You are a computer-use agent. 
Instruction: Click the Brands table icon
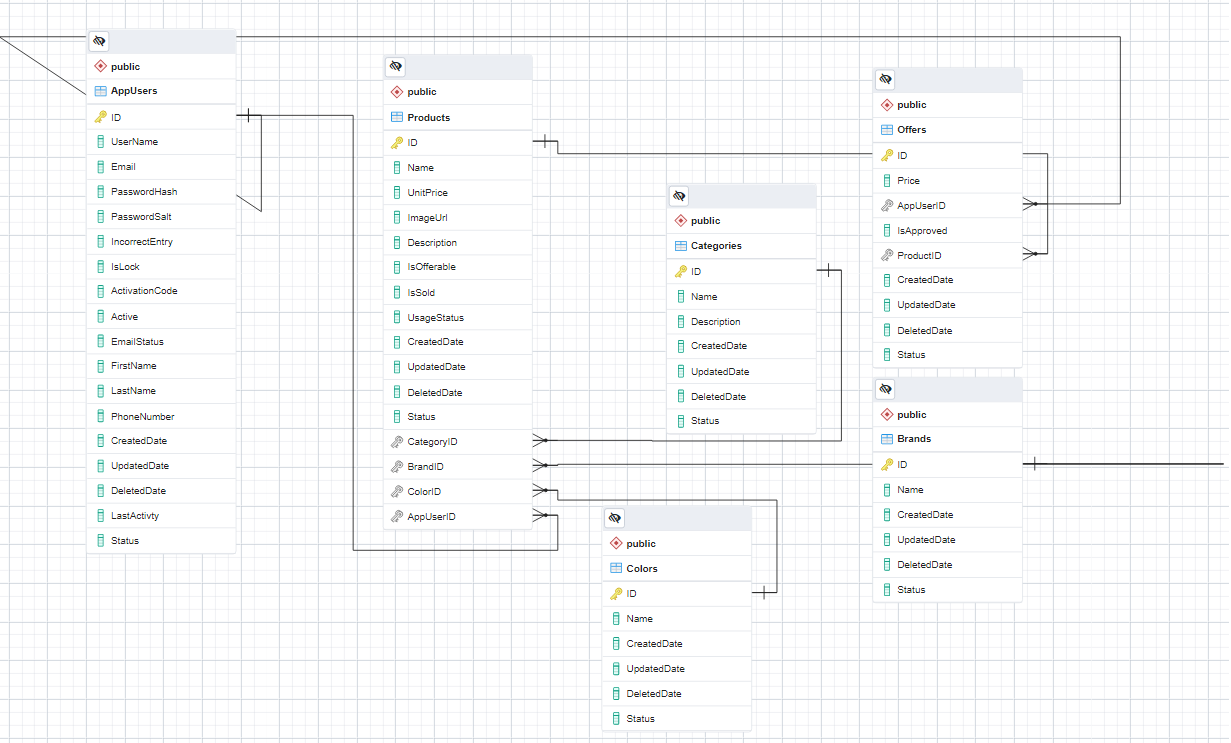(x=886, y=439)
